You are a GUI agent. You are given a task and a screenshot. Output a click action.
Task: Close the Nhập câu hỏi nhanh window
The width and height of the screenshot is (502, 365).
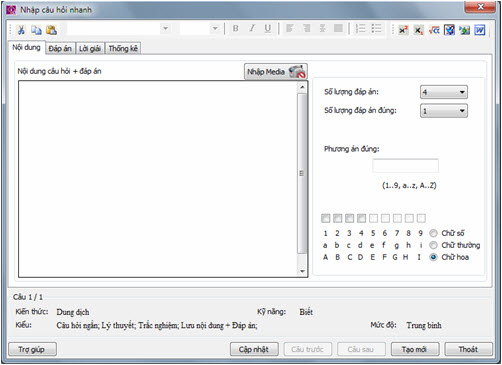[480, 7]
